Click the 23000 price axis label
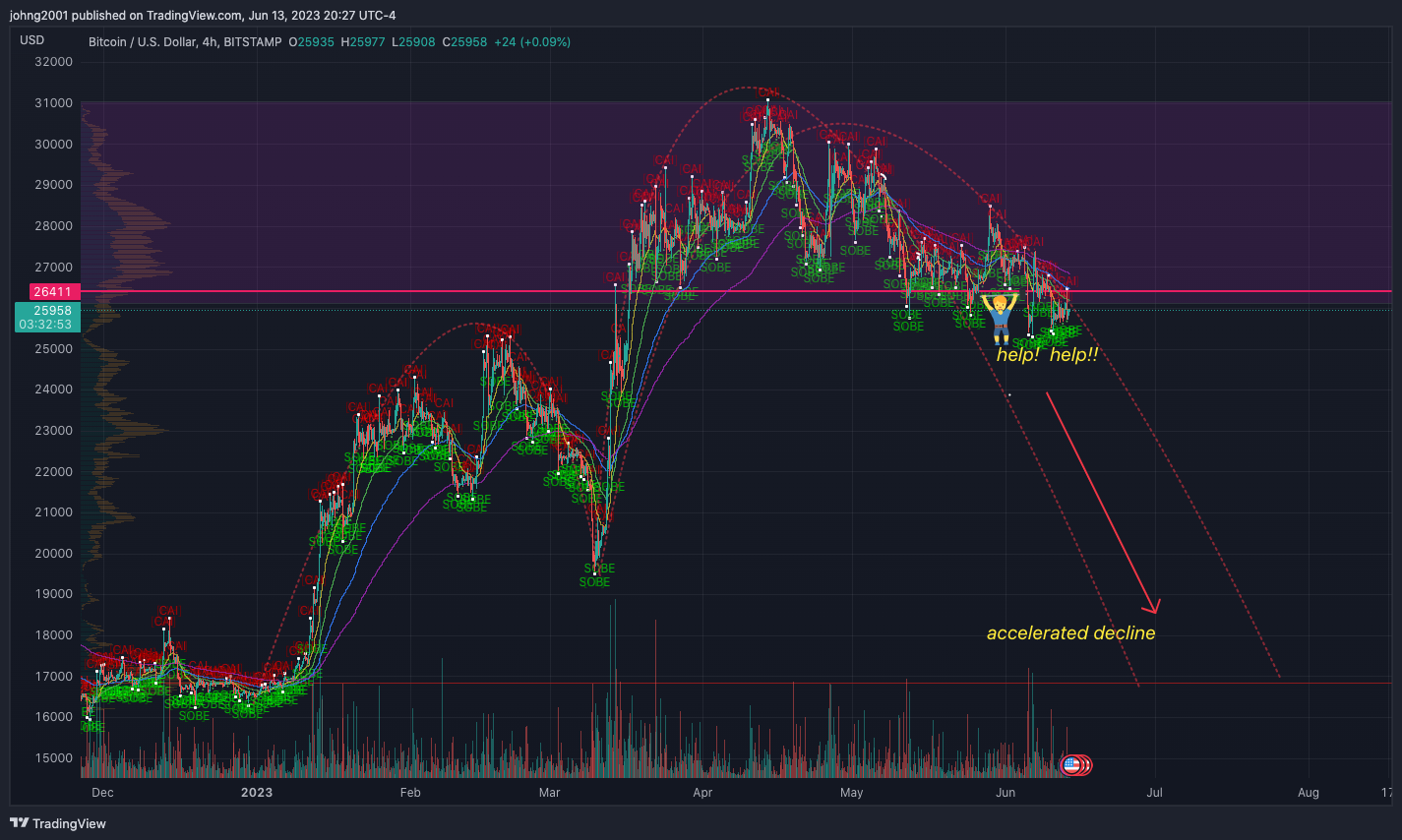 pos(53,431)
